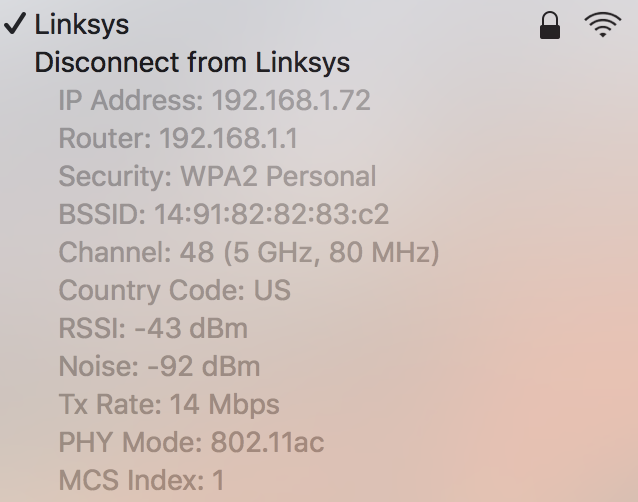Click the Noise -92 dBm line

(x=159, y=366)
